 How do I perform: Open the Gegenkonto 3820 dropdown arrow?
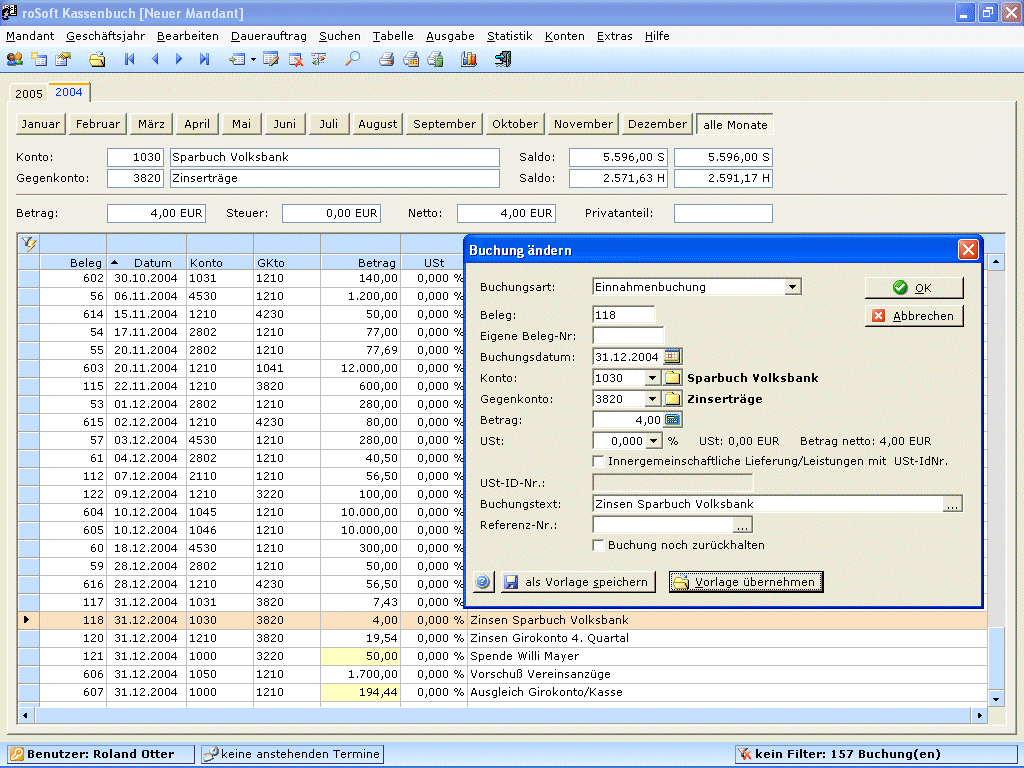(652, 399)
